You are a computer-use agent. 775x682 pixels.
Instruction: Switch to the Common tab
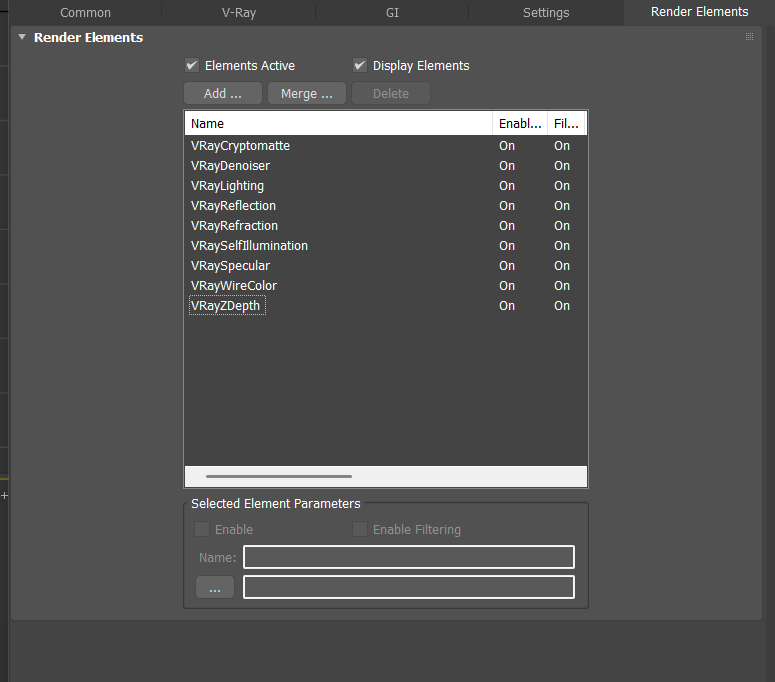[85, 12]
